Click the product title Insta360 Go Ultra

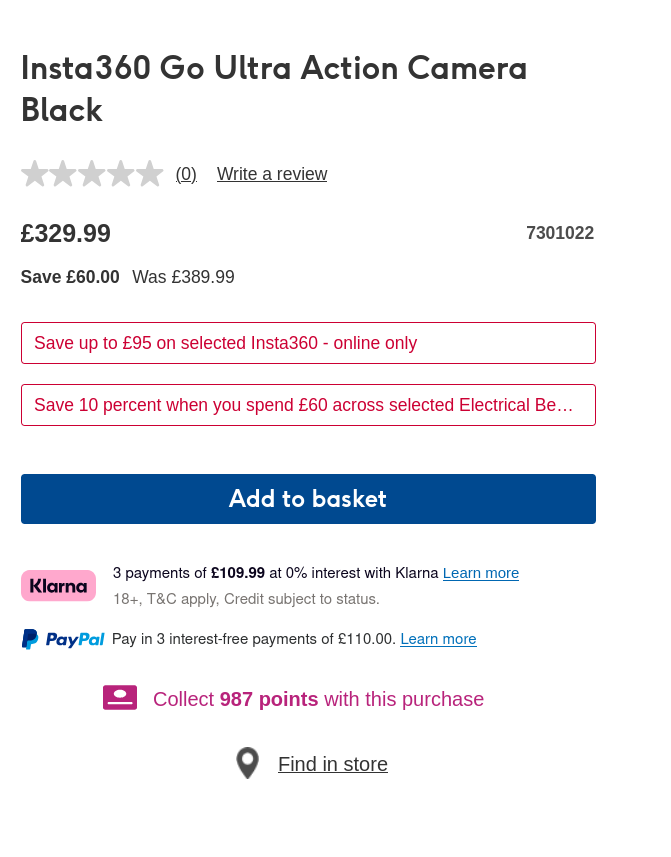tap(273, 88)
